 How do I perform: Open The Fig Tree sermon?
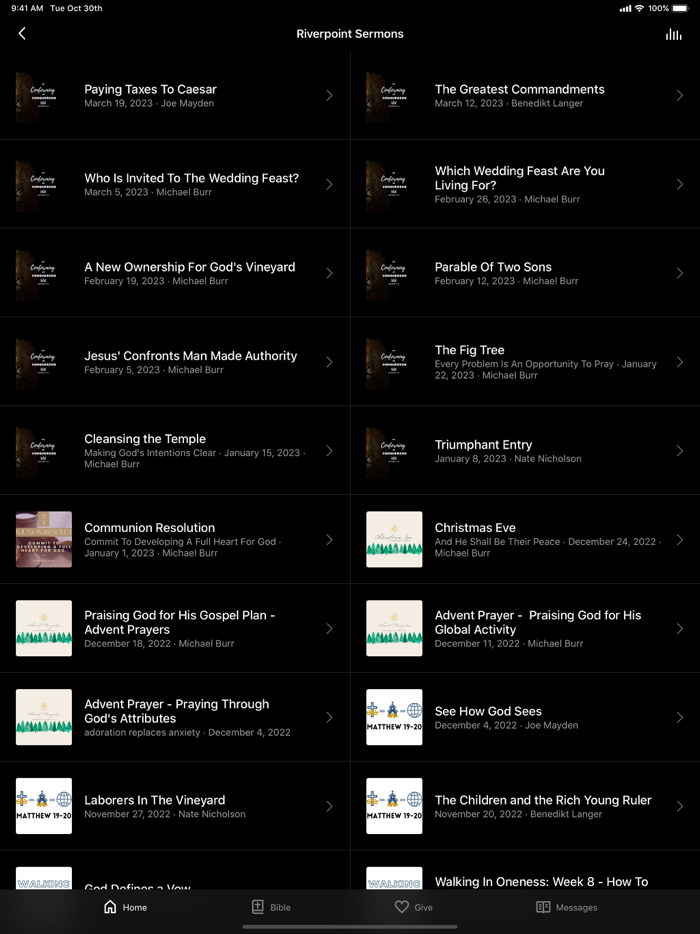525,362
